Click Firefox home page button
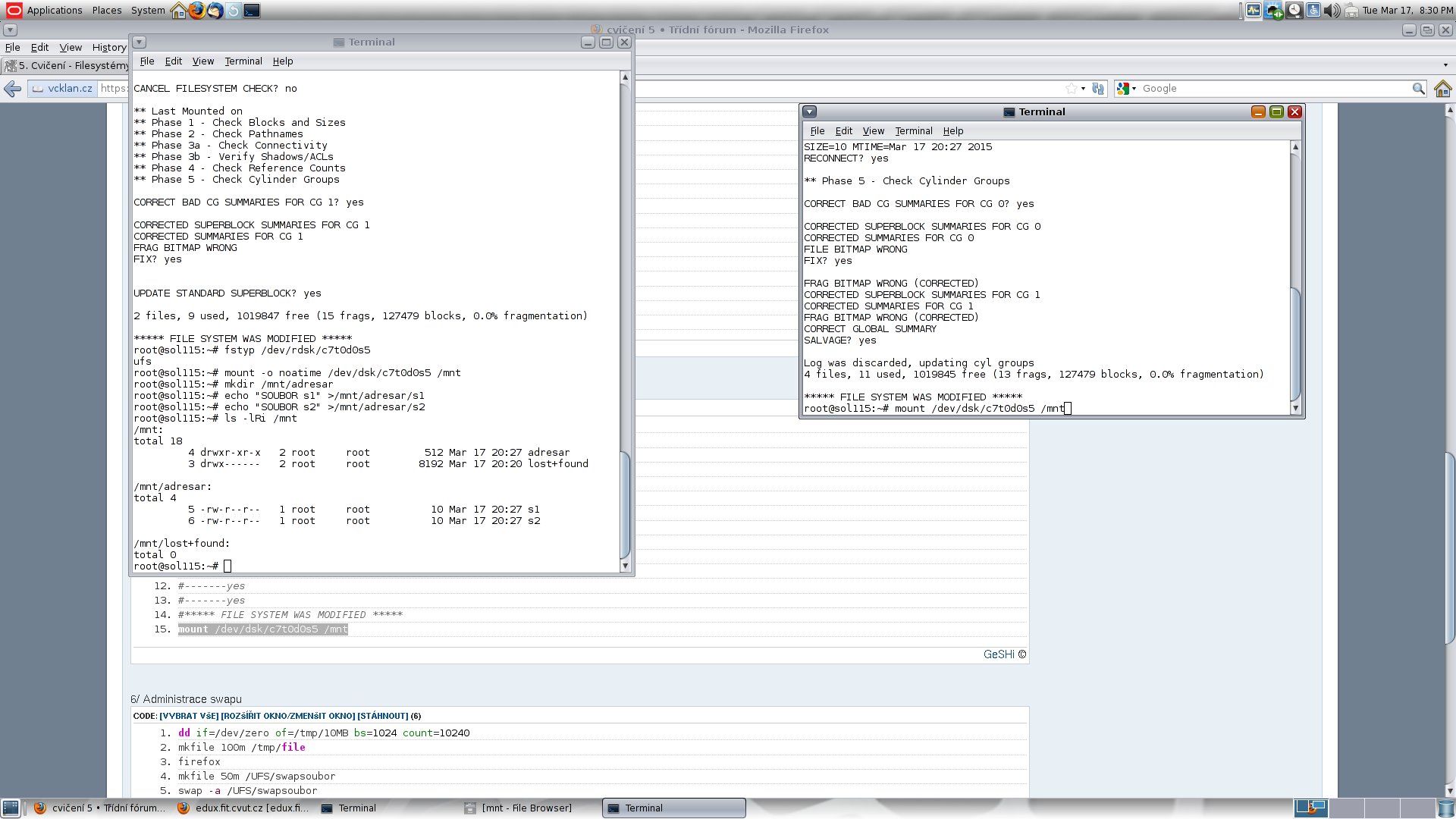The width and height of the screenshot is (1456, 819). [1442, 89]
